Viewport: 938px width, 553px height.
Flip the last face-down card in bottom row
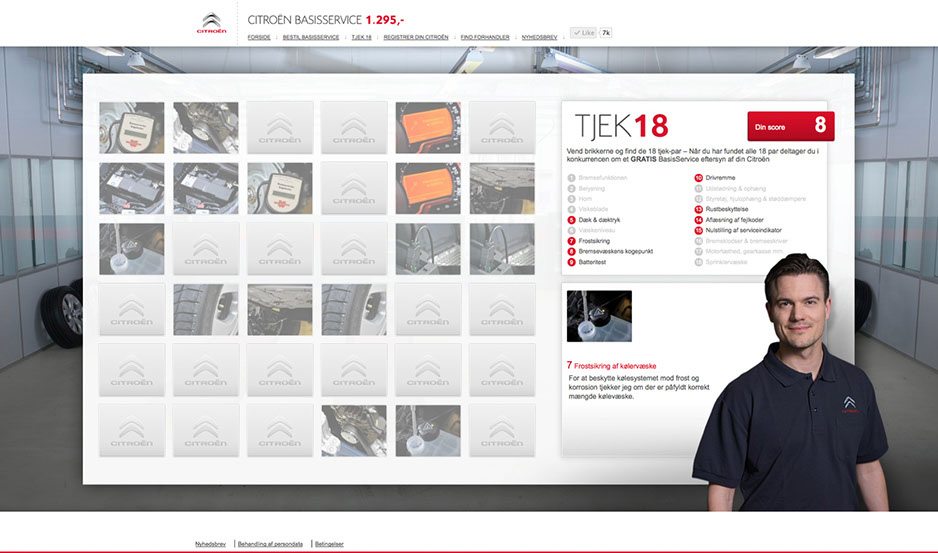[502, 430]
